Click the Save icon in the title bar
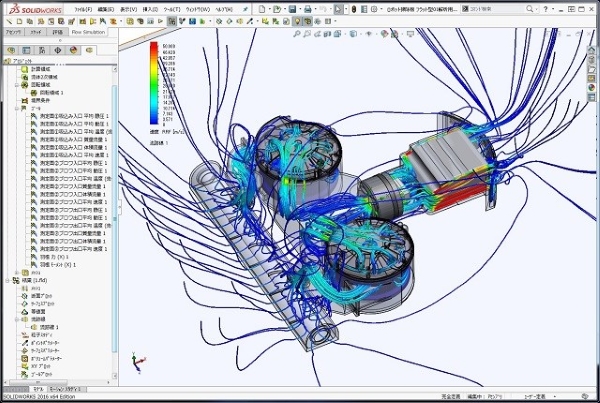 (x=290, y=8)
